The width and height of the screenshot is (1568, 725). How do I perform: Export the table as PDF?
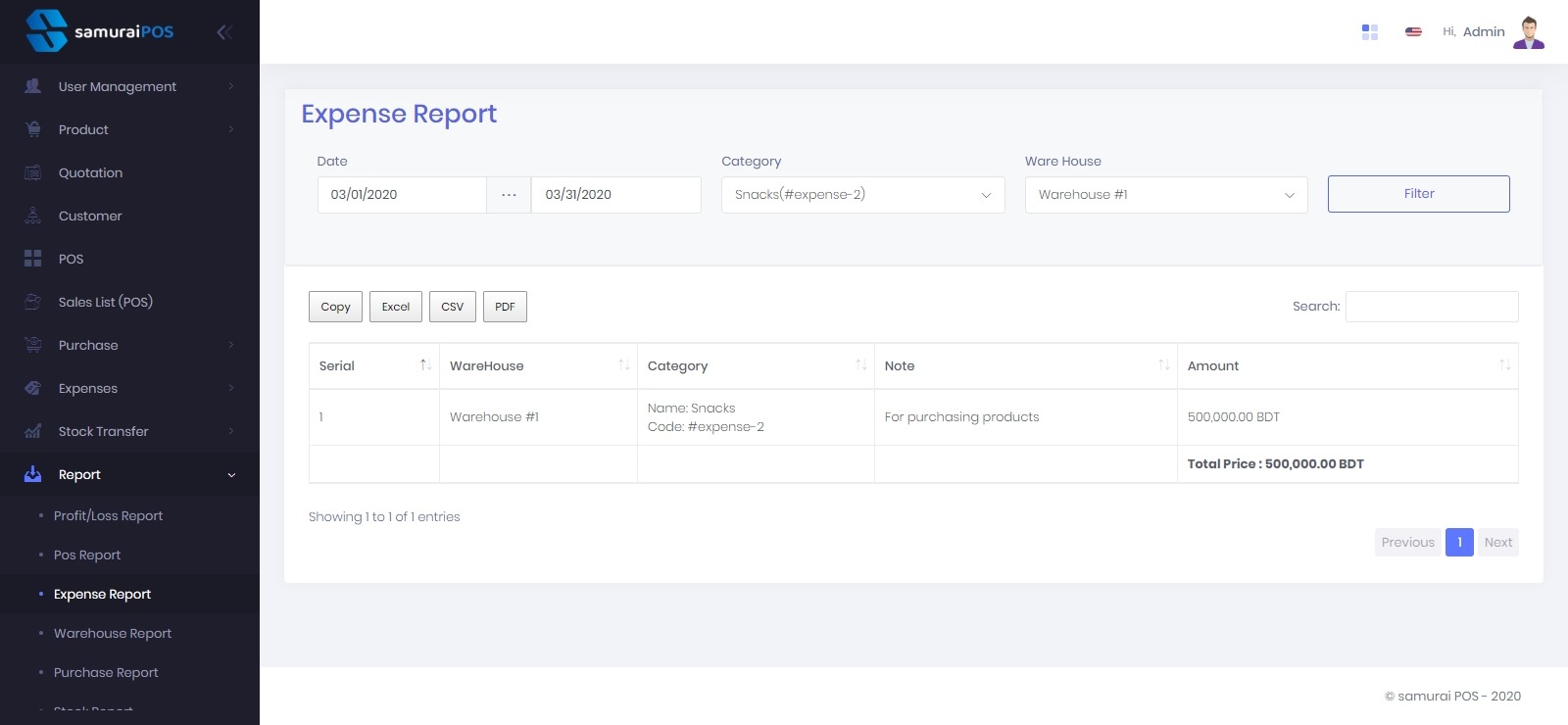[x=505, y=307]
